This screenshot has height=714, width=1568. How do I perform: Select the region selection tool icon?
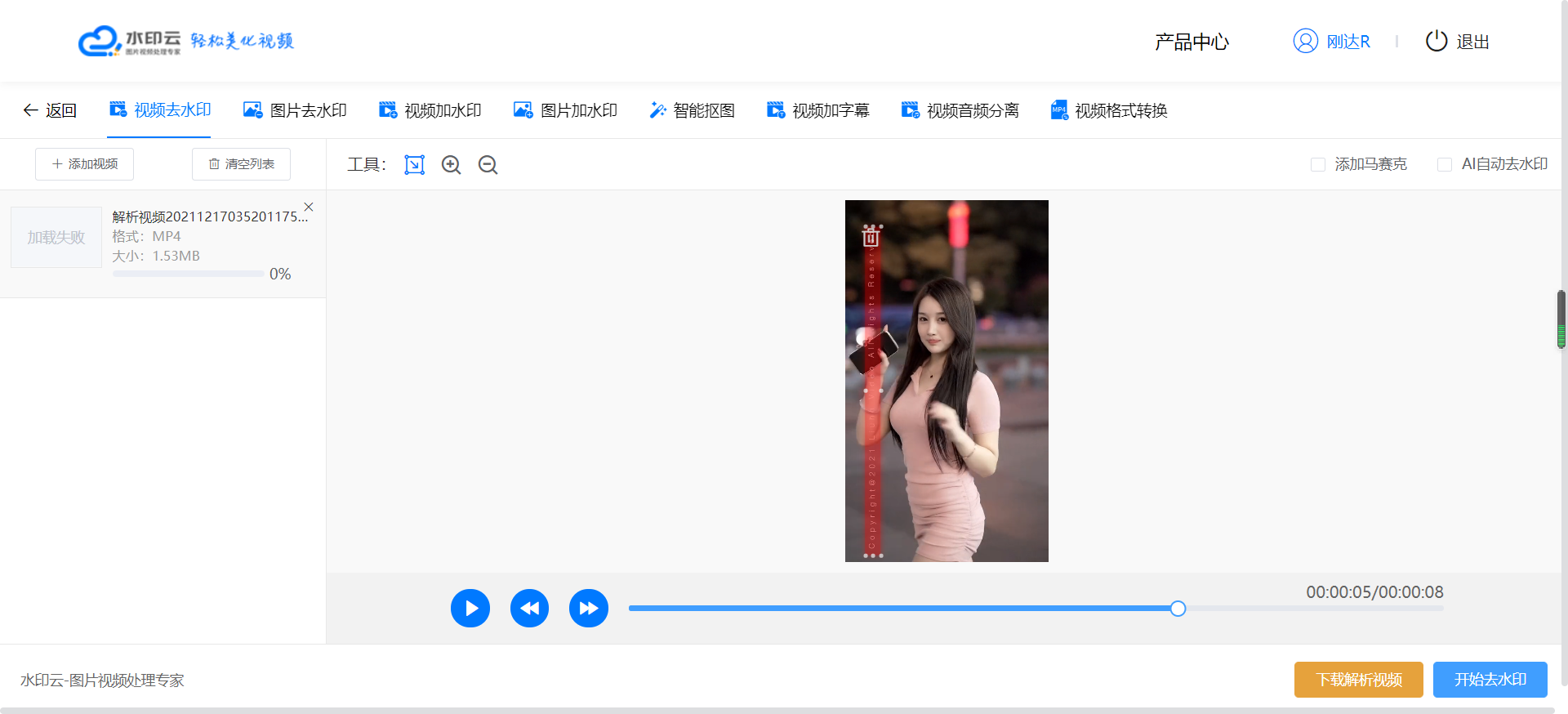click(x=415, y=165)
